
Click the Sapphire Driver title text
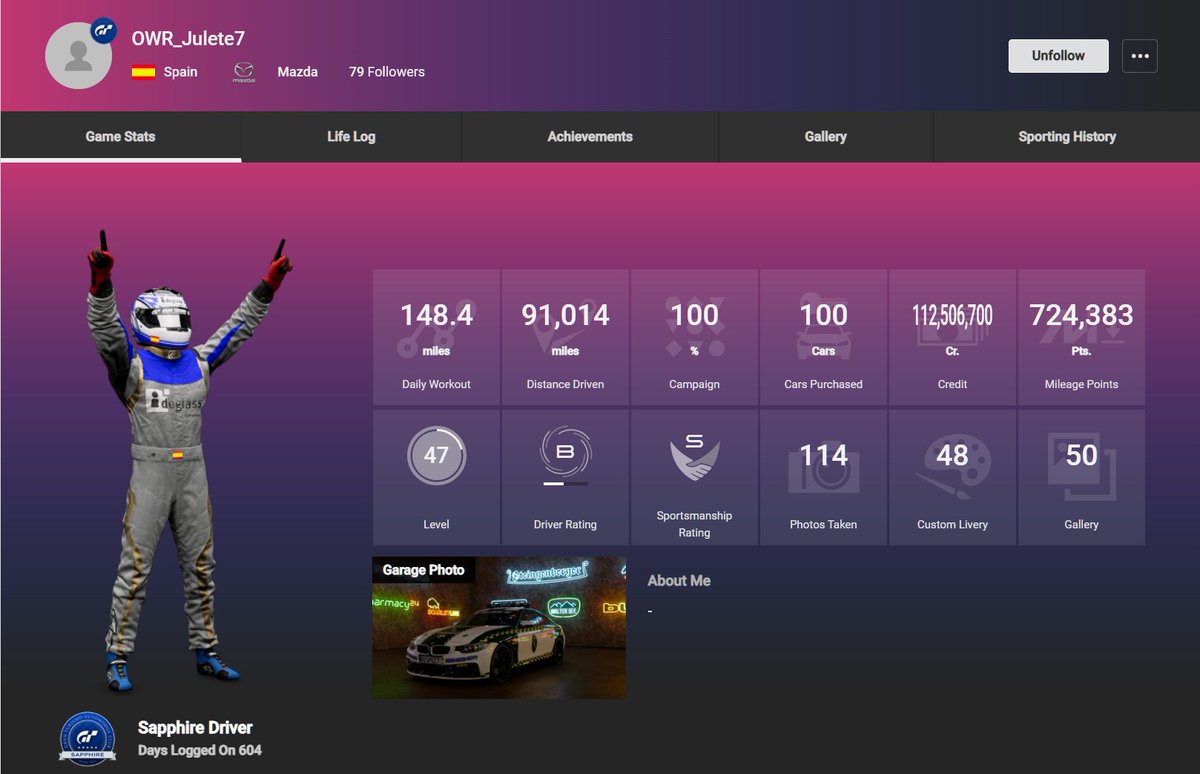[x=195, y=728]
